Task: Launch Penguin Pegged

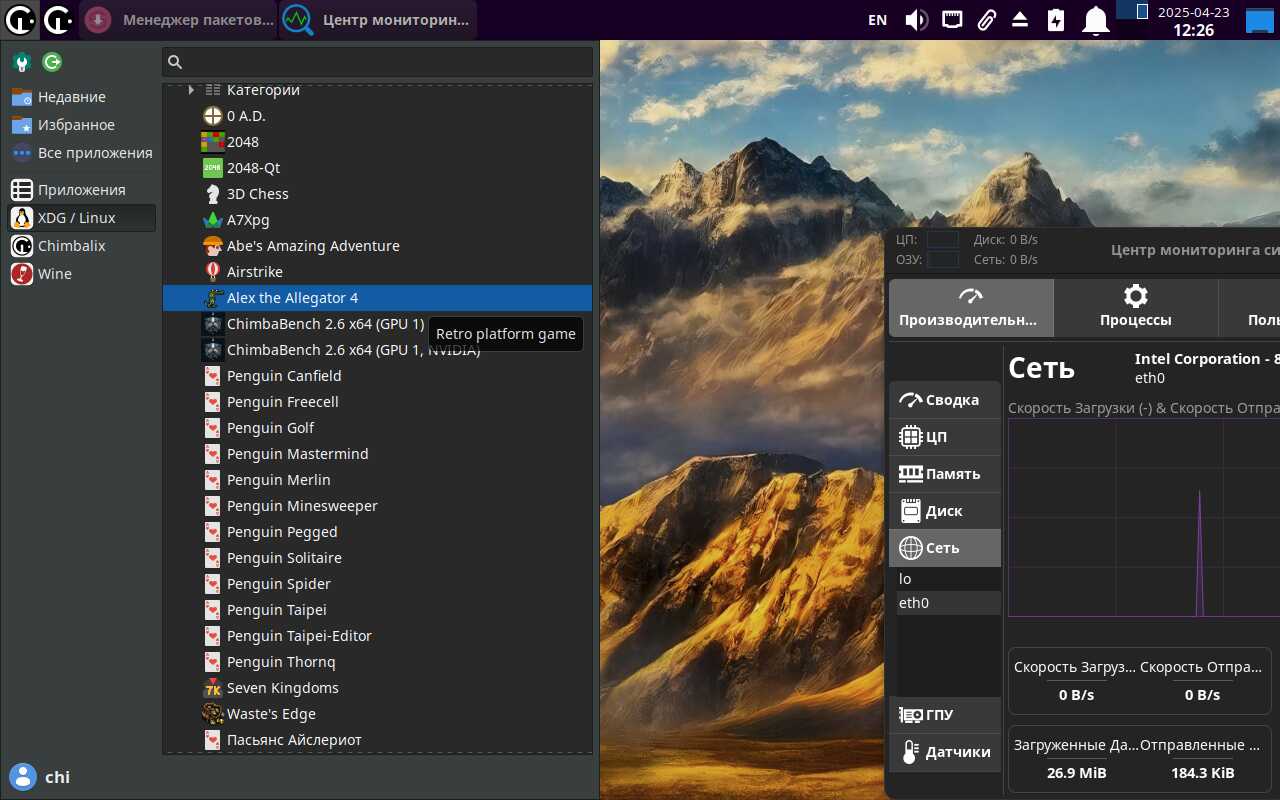Action: click(377, 532)
